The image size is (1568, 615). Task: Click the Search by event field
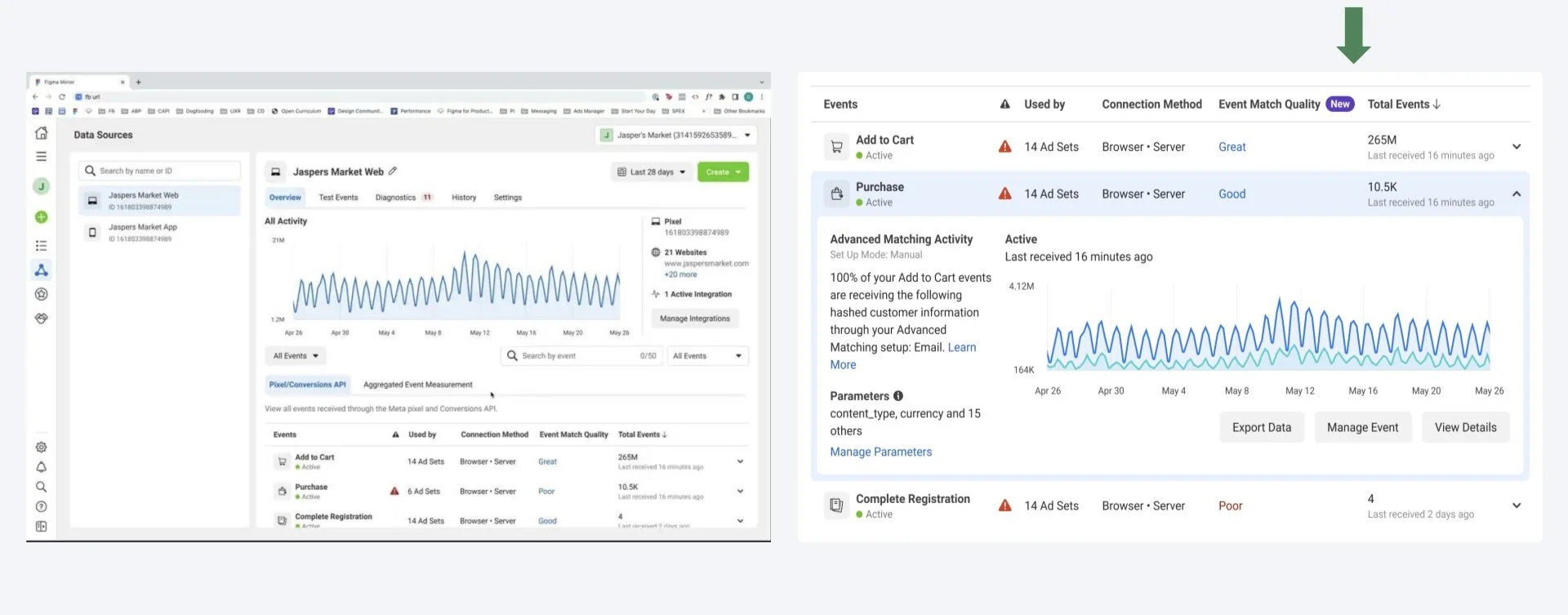(581, 356)
